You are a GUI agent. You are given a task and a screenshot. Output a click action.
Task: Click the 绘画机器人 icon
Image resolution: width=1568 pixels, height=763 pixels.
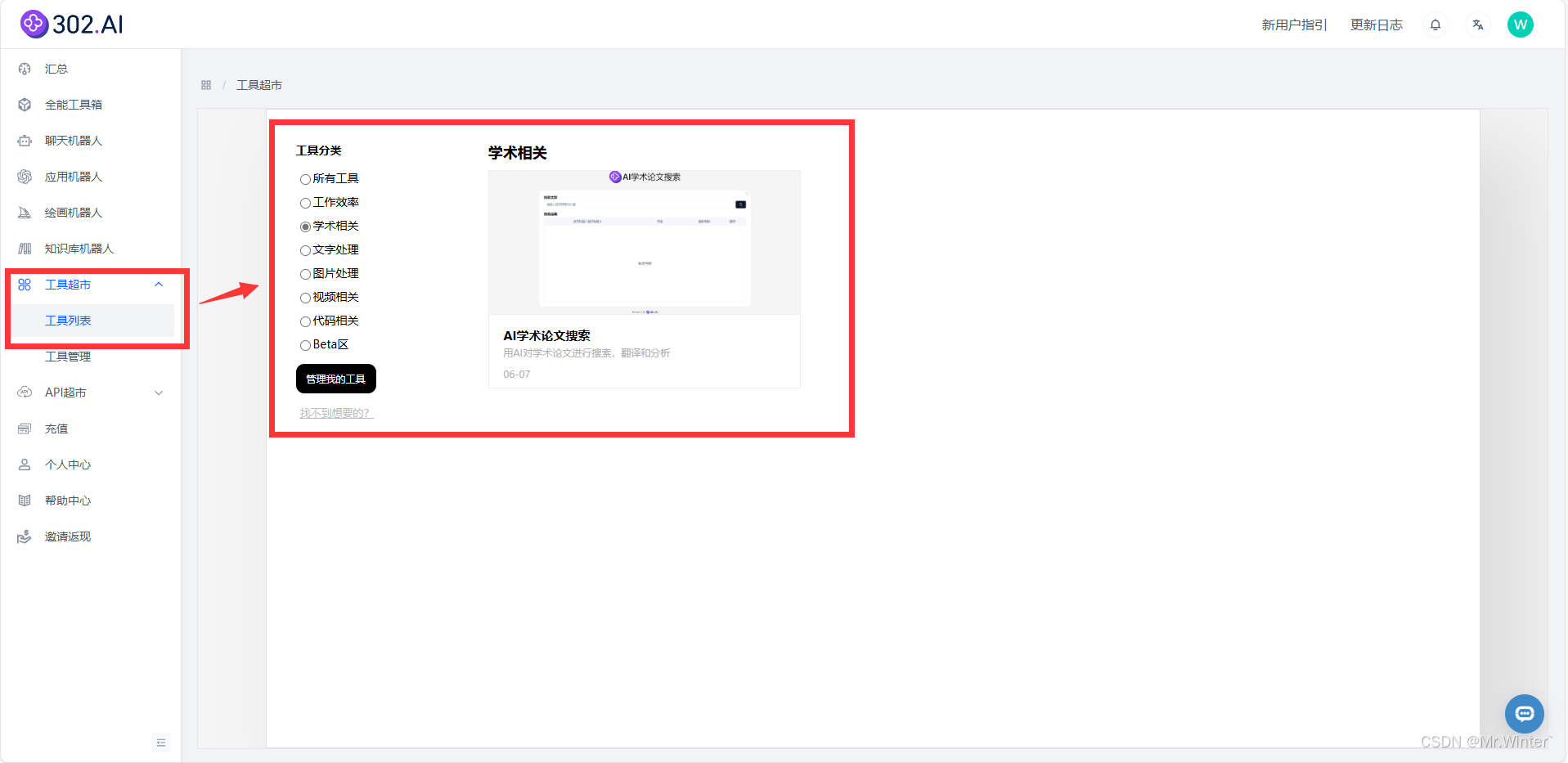coord(25,213)
